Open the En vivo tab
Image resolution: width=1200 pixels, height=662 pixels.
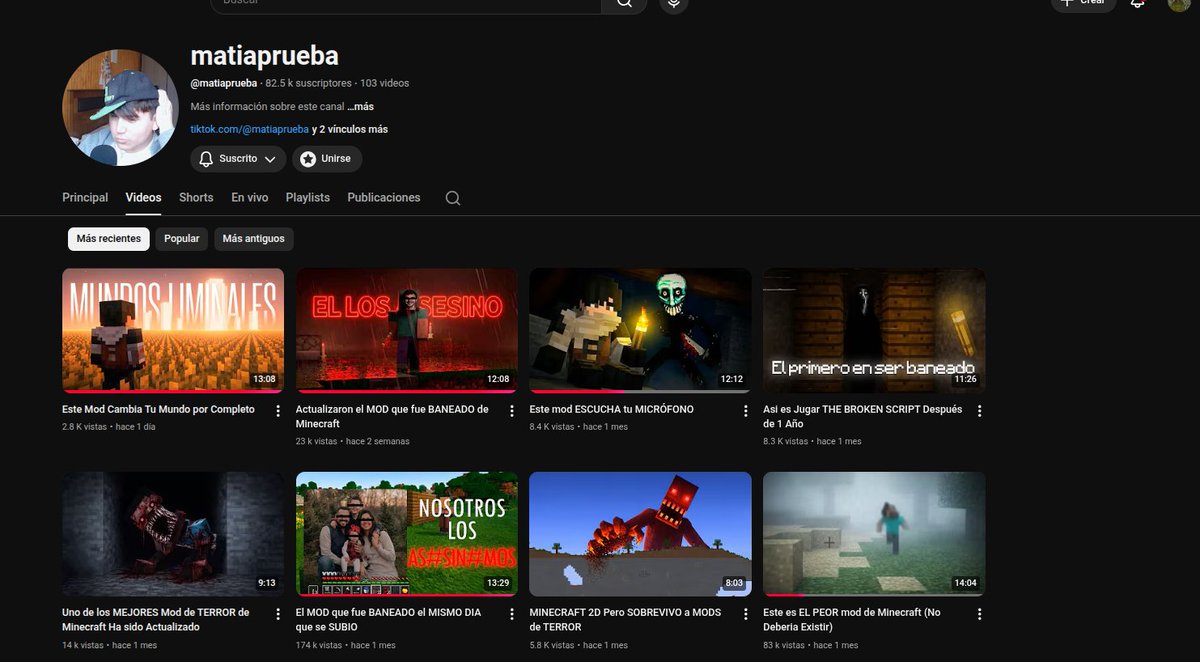click(250, 198)
